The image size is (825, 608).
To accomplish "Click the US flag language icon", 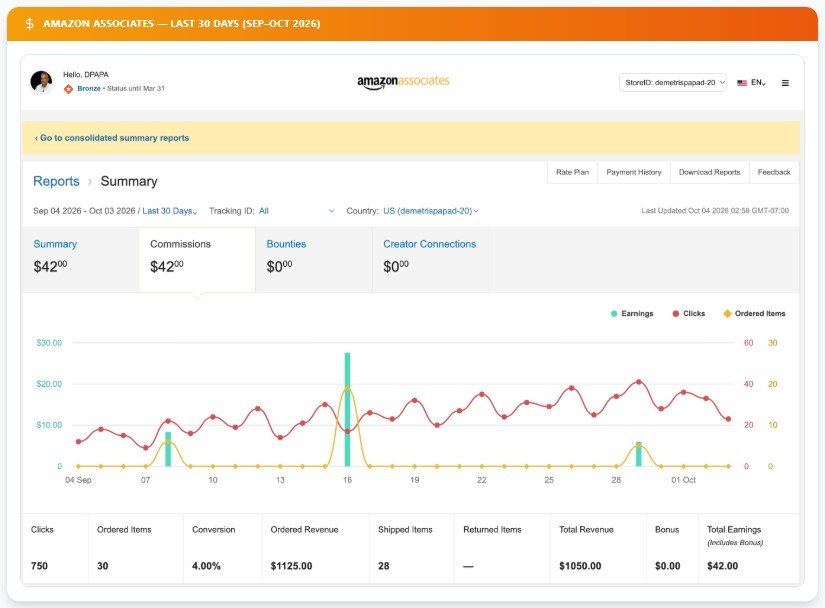I will click(x=742, y=83).
